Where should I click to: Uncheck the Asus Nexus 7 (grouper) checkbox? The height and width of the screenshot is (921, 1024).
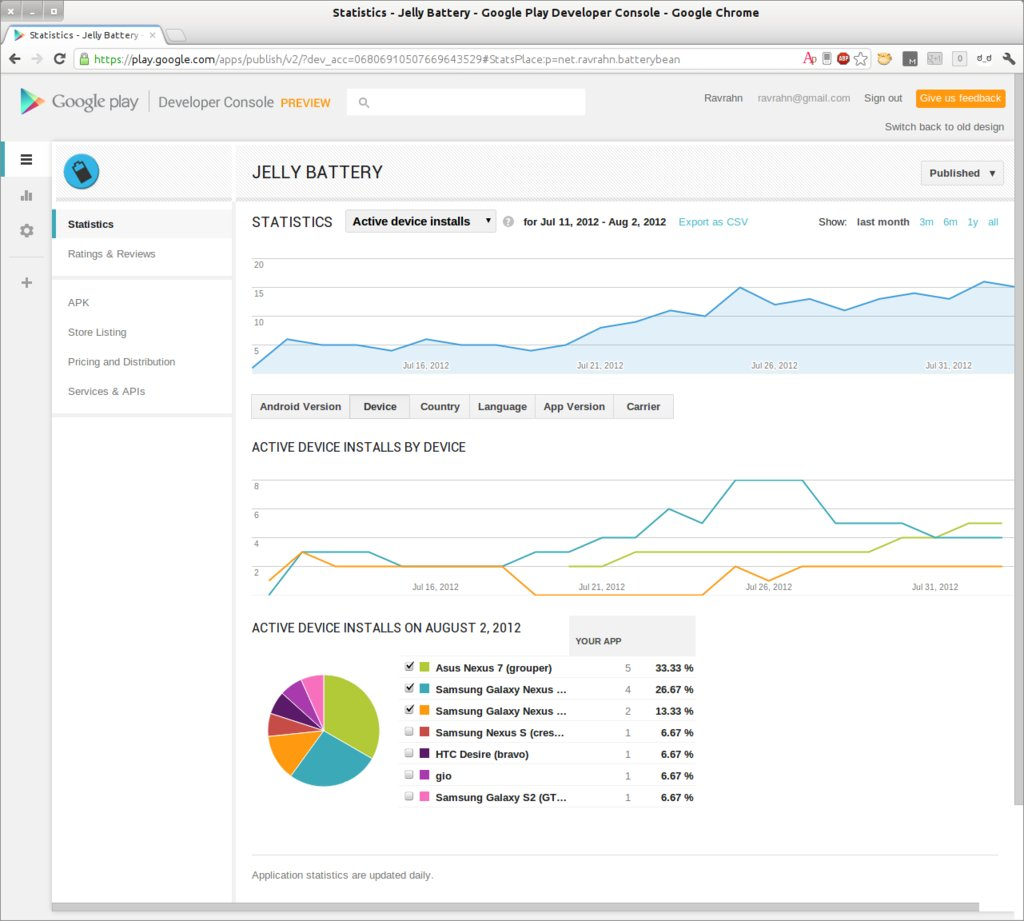tap(409, 667)
